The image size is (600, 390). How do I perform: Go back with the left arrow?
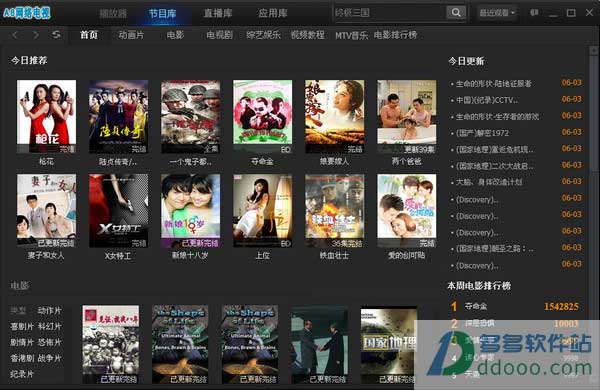pyautogui.click(x=15, y=35)
